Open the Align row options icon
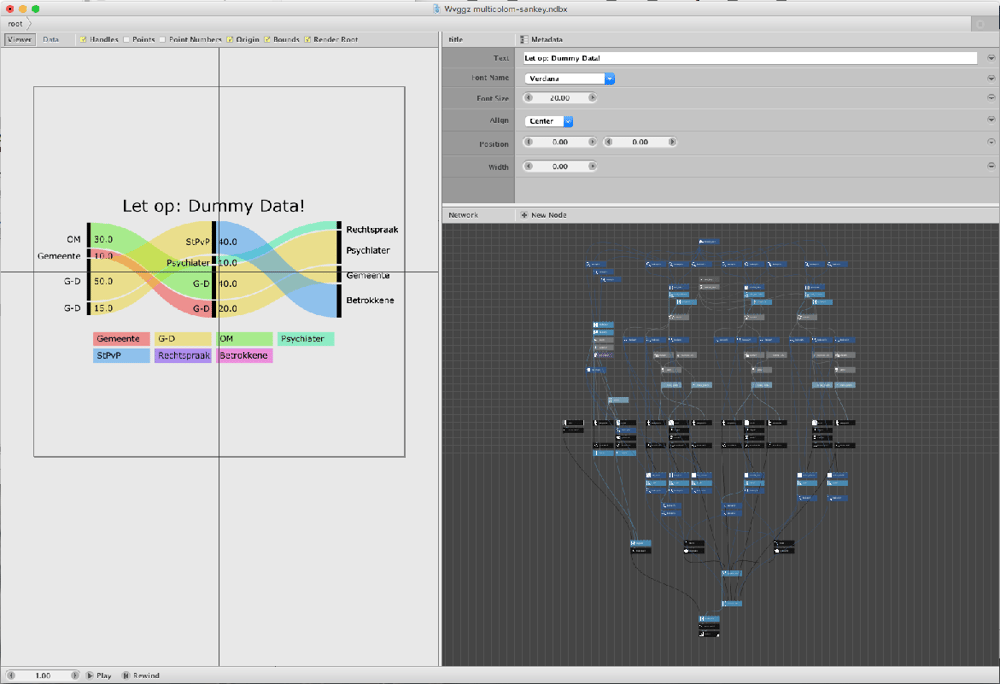Screen dimensions: 1000x684 (991, 119)
